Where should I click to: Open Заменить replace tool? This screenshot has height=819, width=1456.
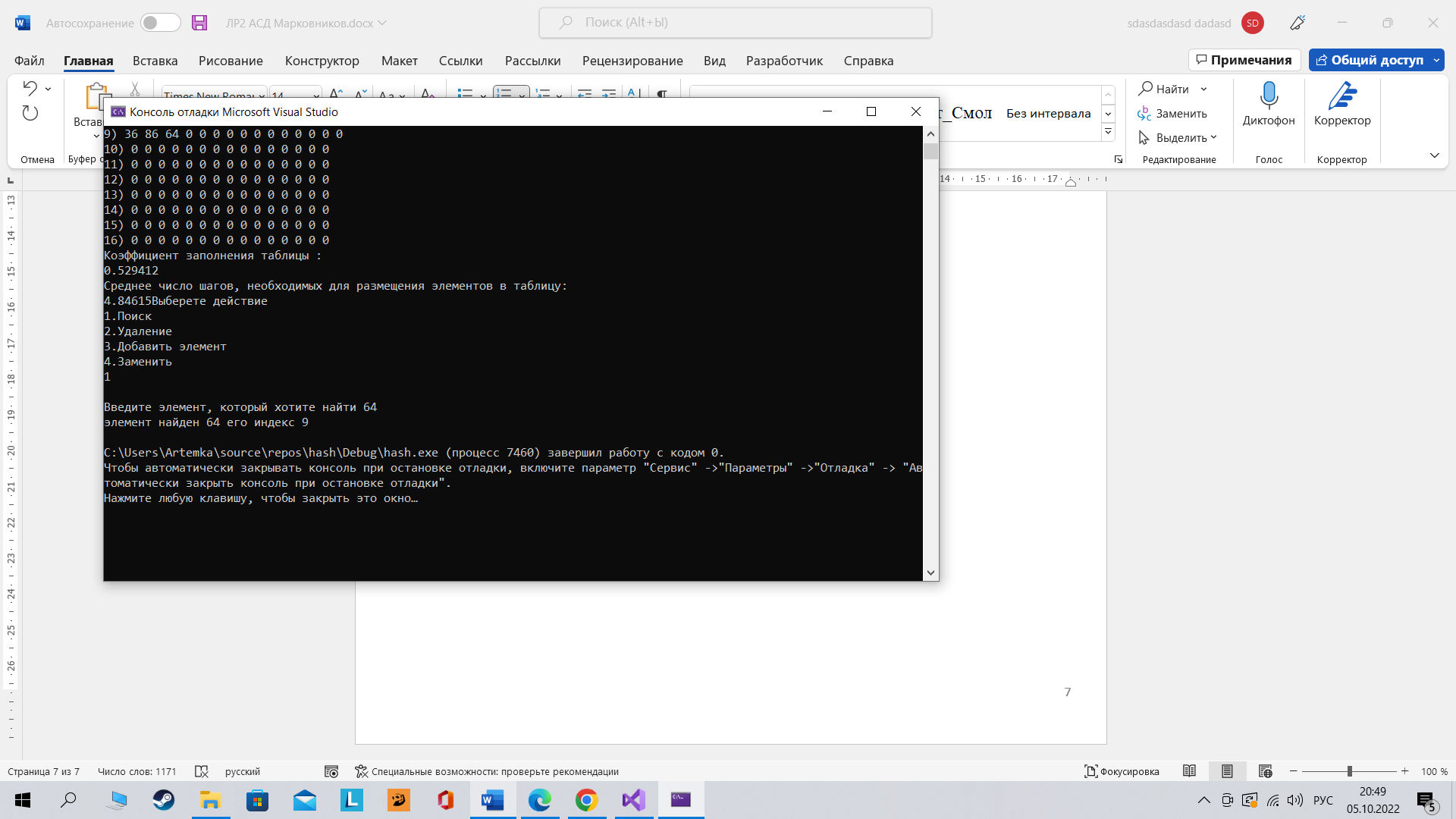(1172, 113)
